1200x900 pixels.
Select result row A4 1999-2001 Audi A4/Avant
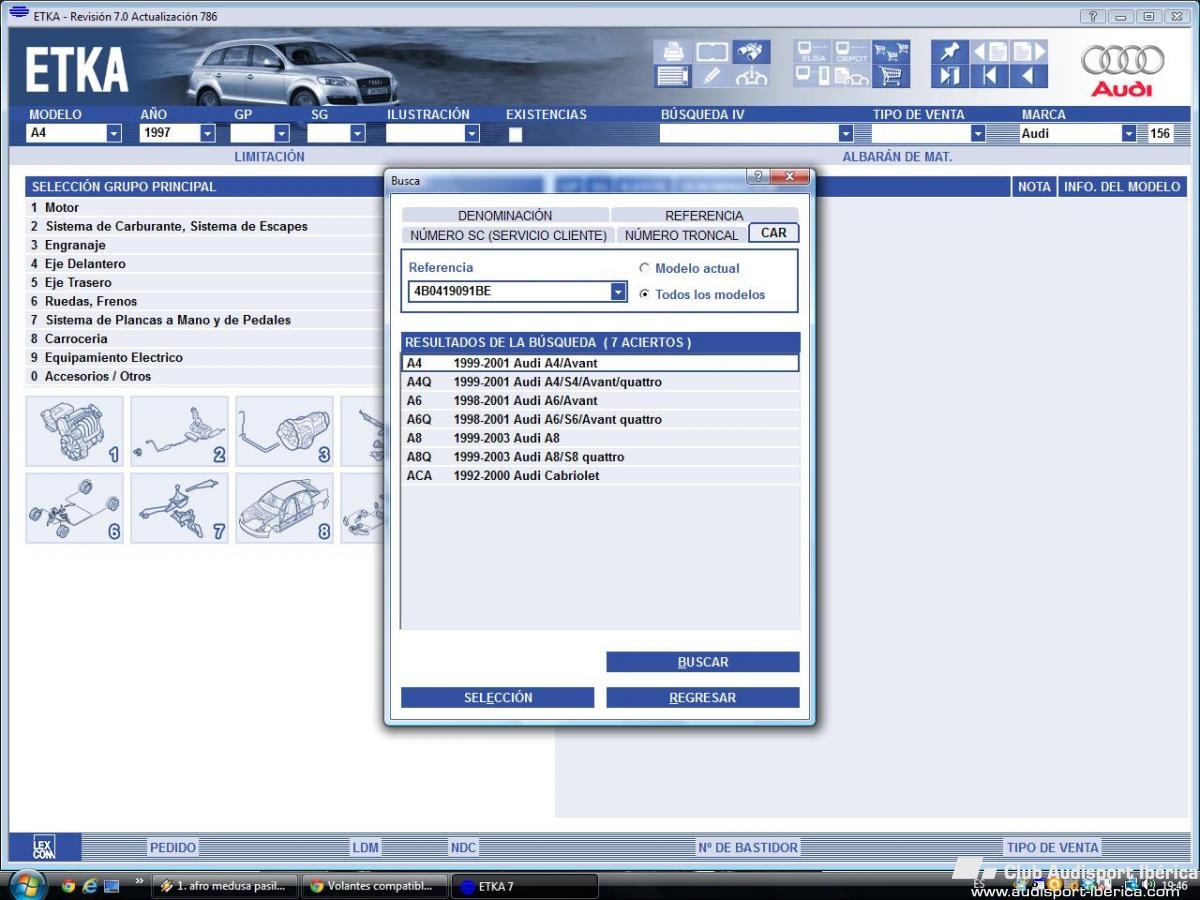pyautogui.click(x=600, y=363)
